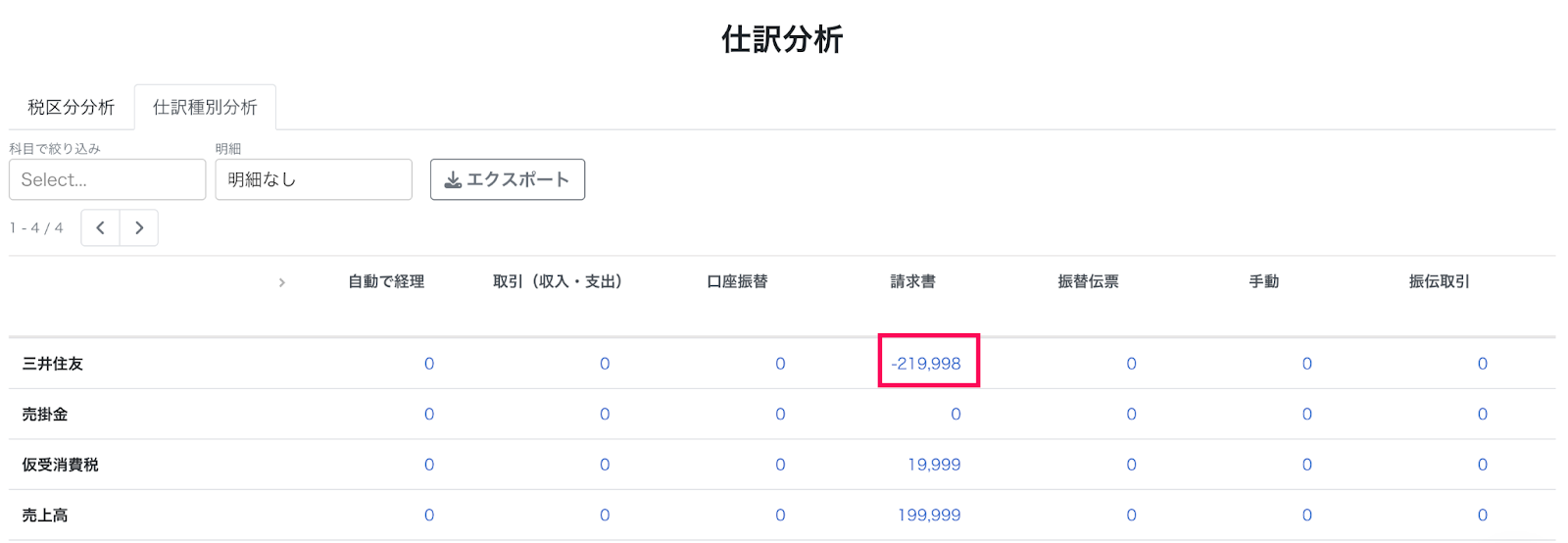1568x543 pixels.
Task: Click the 請求書 column header
Action: (912, 281)
